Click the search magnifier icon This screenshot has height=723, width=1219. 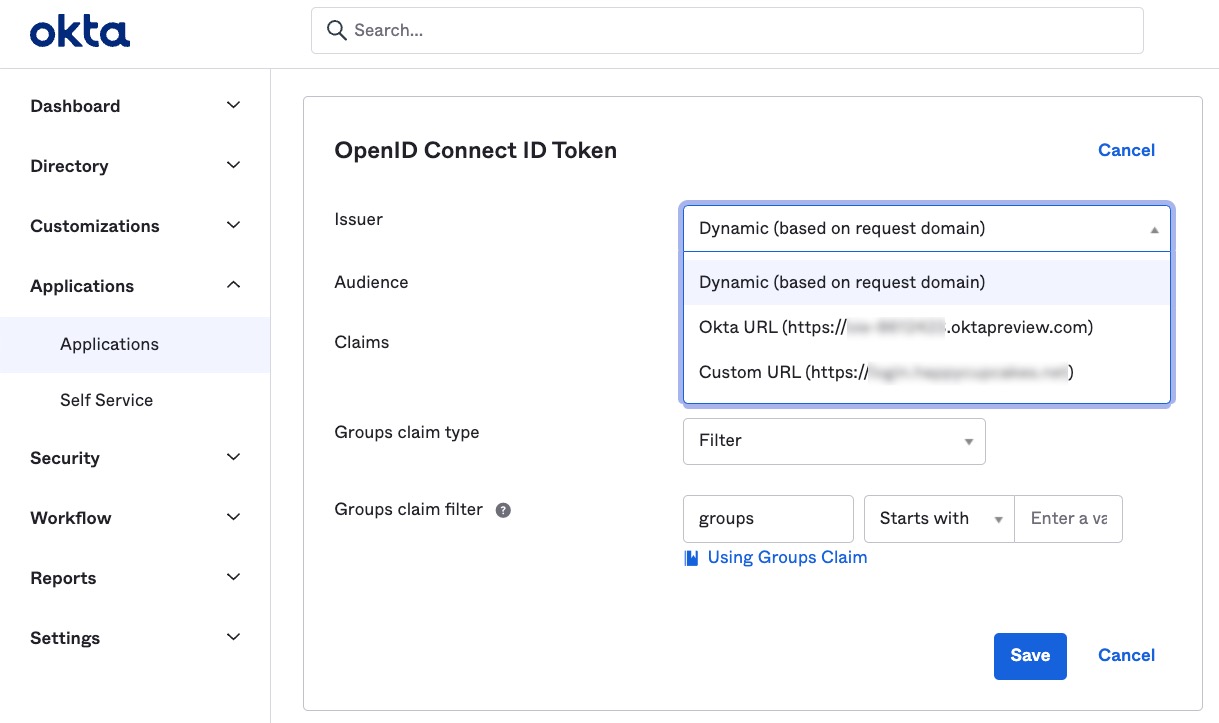click(337, 31)
